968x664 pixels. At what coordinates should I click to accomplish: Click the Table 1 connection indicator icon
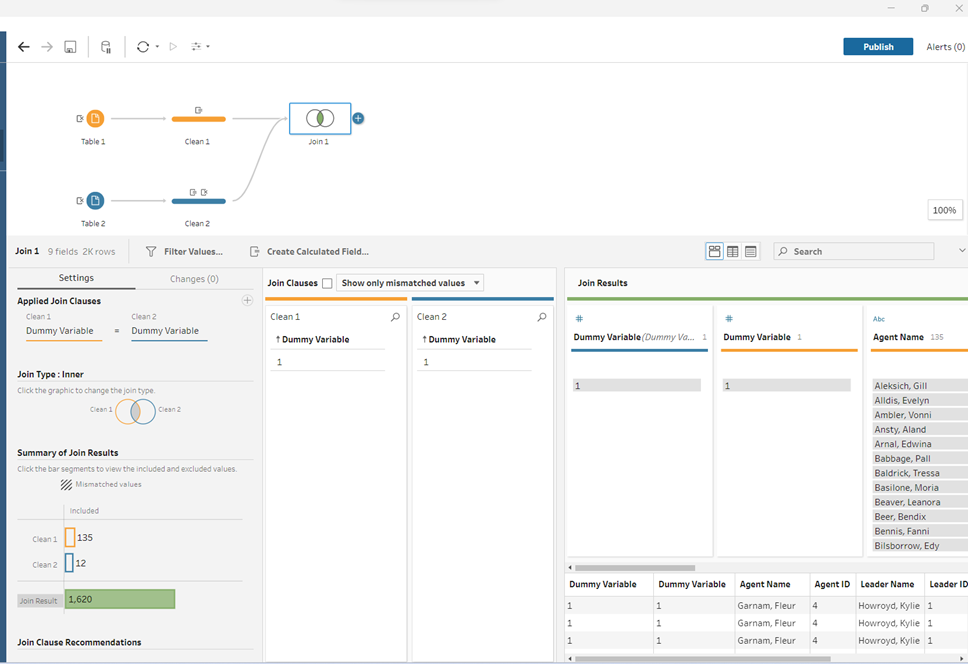[x=80, y=118]
